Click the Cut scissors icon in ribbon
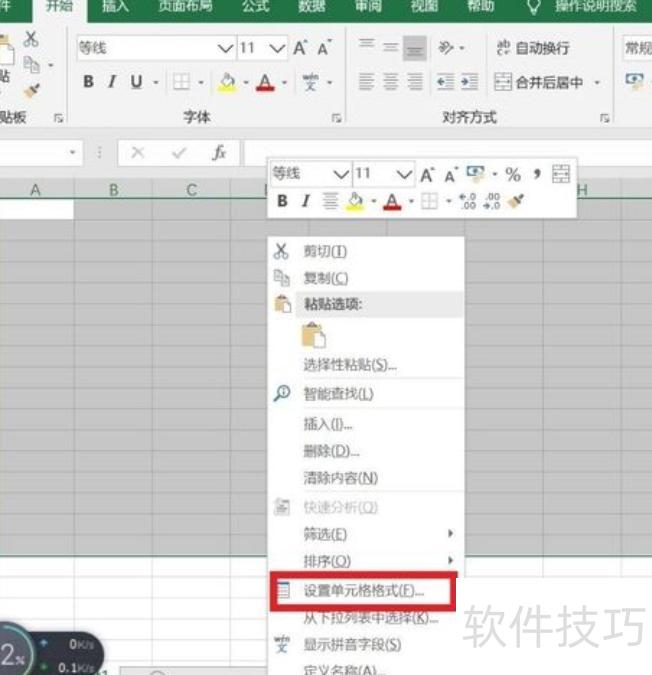 31,39
